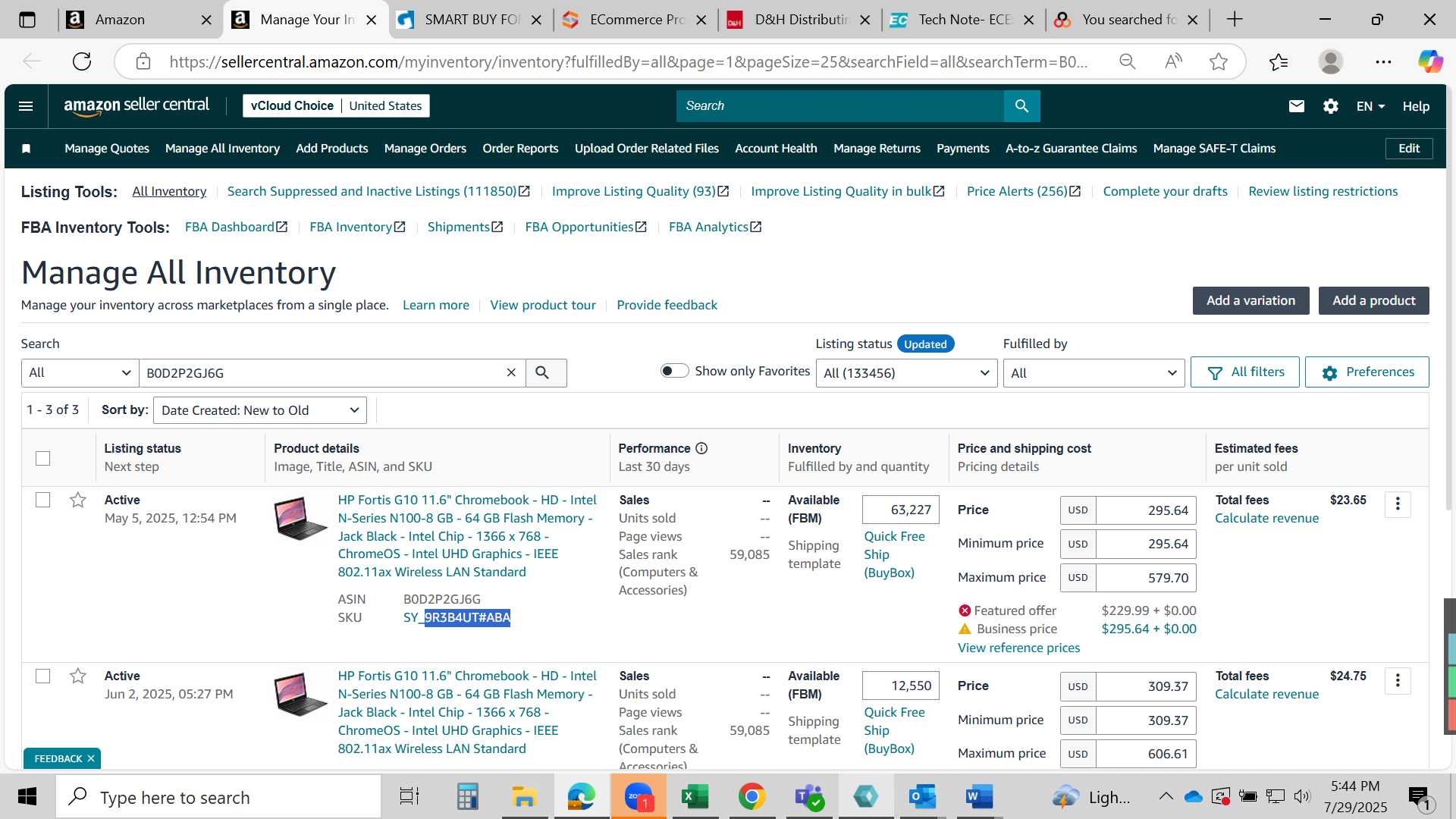Open the browser zoom magnifier icon
Screen dimensions: 1456x819
[1128, 61]
